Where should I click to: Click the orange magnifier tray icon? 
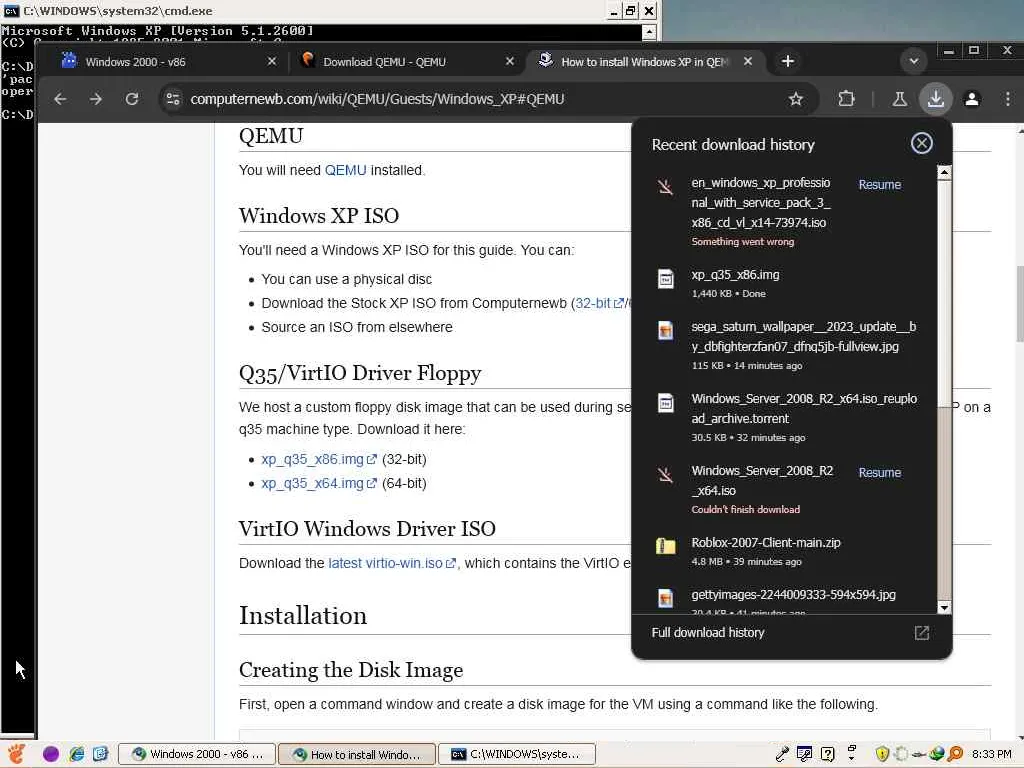[x=955, y=754]
